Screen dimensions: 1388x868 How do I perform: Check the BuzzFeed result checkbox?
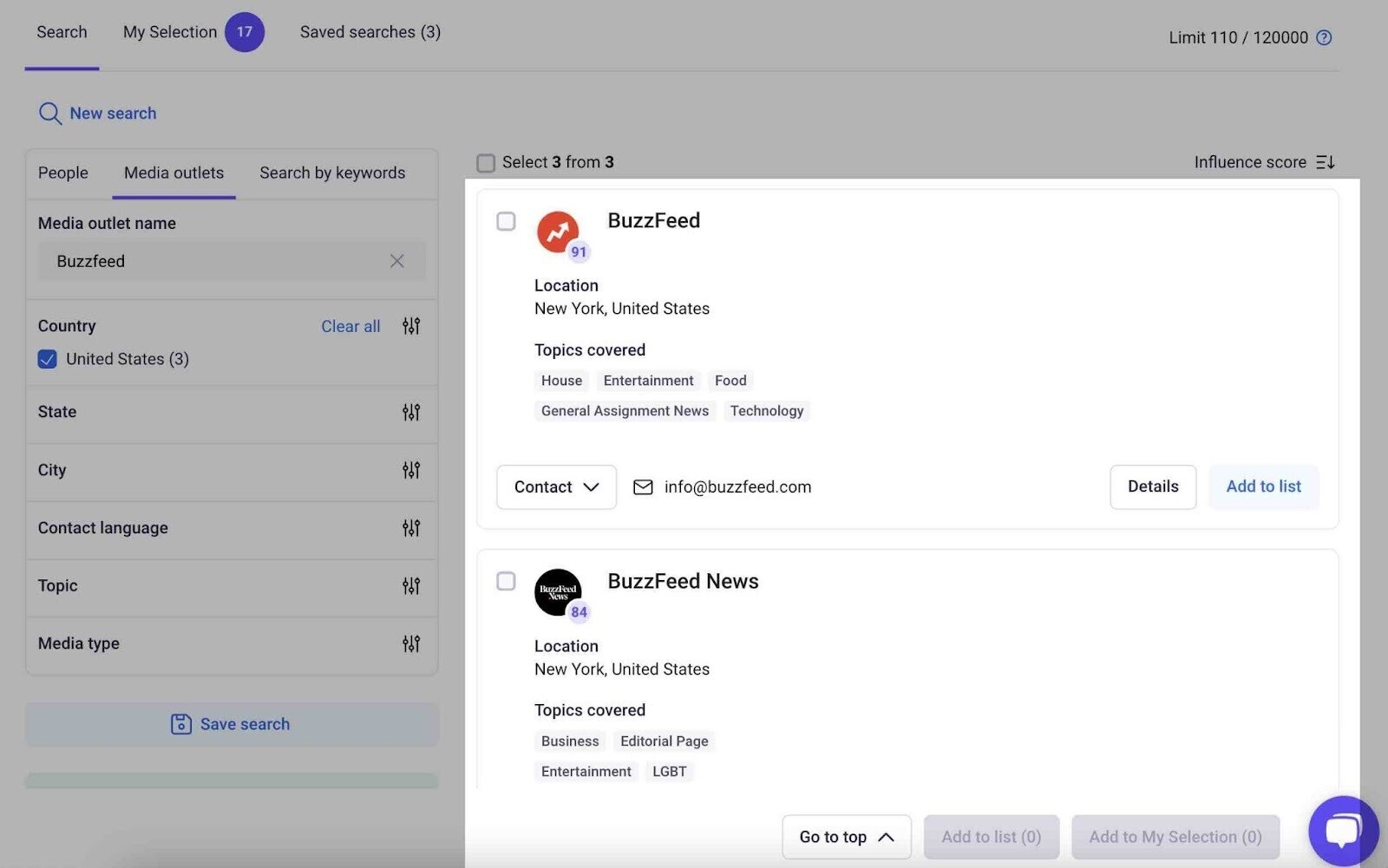coord(506,221)
